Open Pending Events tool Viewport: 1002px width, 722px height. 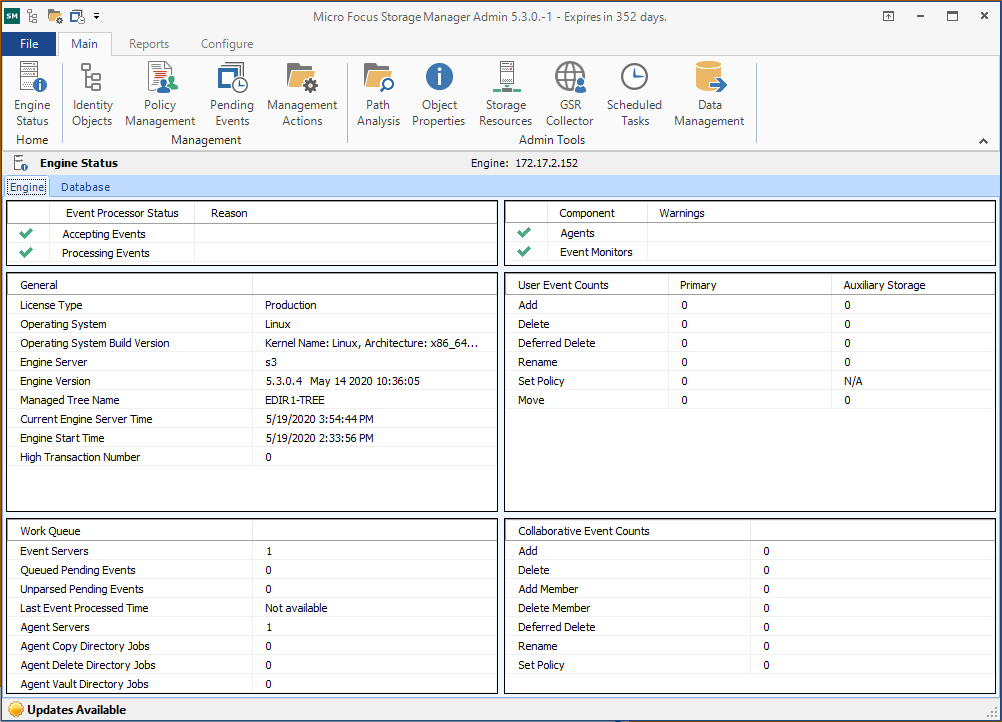232,94
